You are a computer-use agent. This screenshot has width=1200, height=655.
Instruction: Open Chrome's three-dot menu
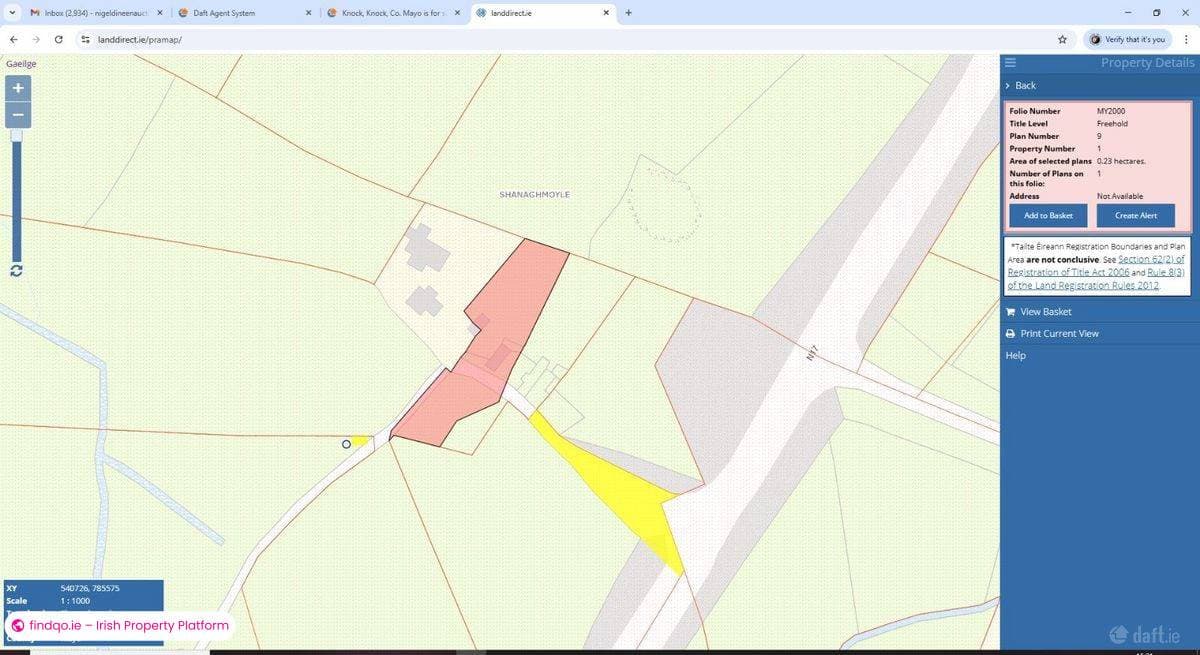pyautogui.click(x=1185, y=39)
